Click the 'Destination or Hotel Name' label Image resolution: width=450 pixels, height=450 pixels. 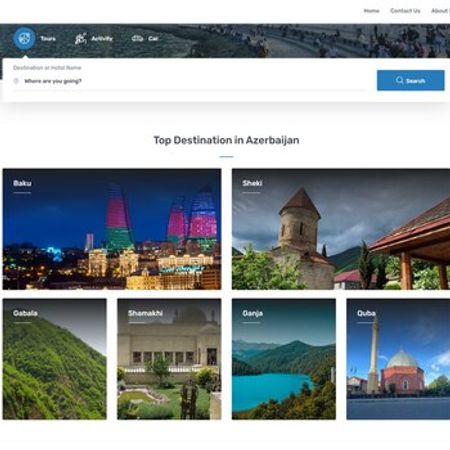(47, 68)
